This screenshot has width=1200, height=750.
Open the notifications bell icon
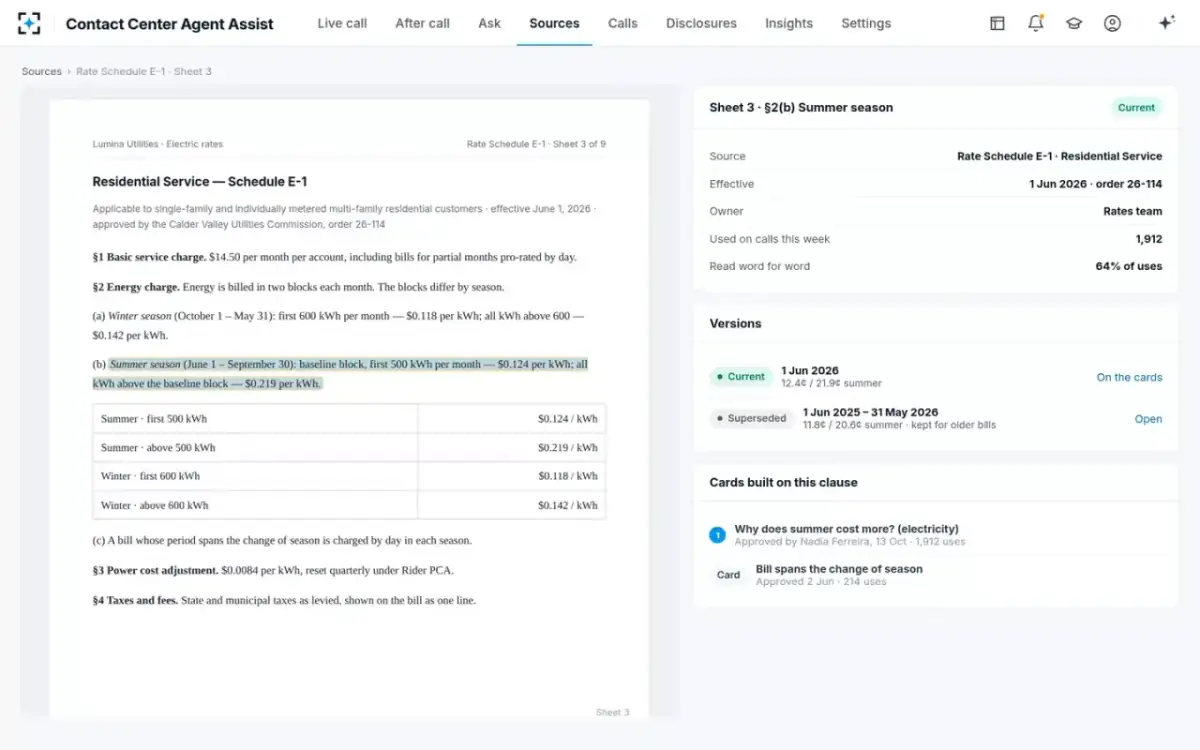[1036, 23]
